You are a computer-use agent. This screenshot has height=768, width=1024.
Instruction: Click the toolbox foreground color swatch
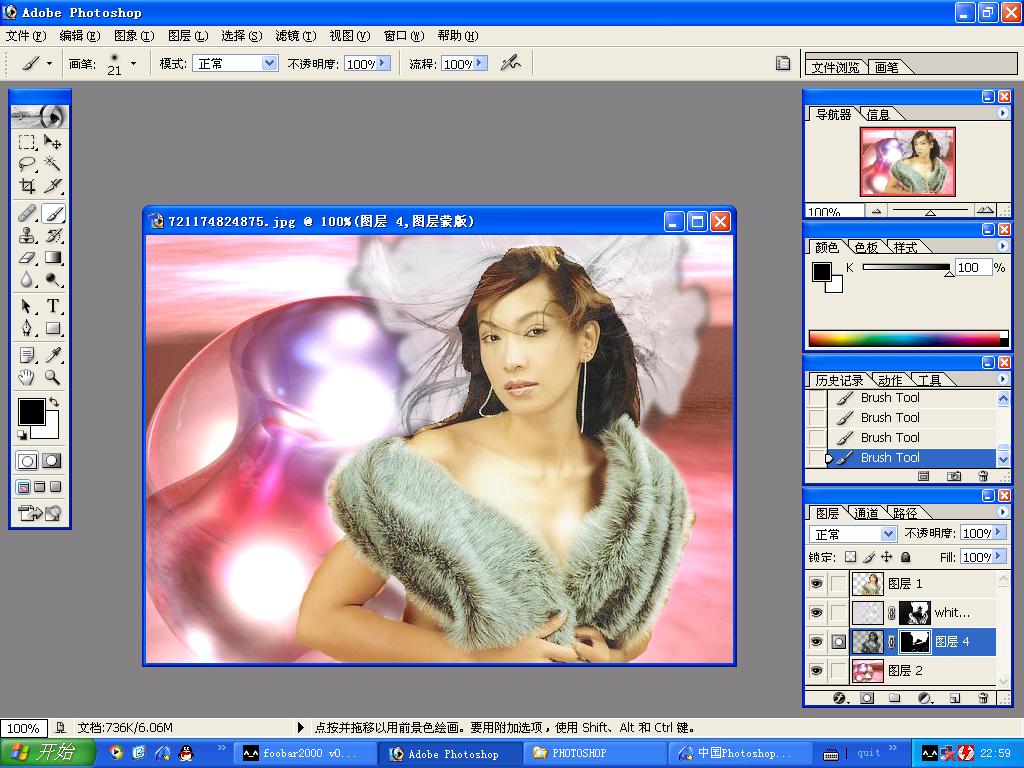(x=31, y=411)
